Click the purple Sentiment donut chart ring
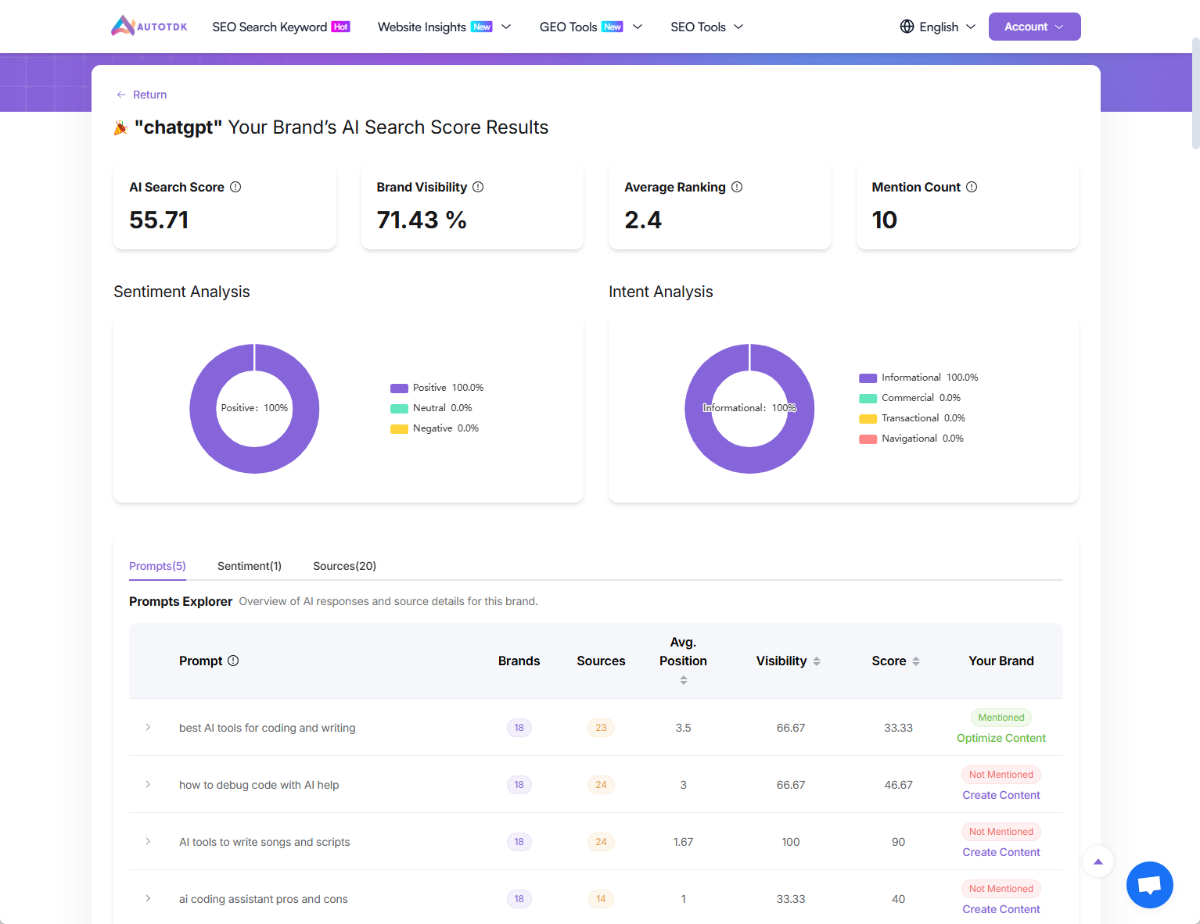This screenshot has width=1200, height=924. tap(203, 409)
